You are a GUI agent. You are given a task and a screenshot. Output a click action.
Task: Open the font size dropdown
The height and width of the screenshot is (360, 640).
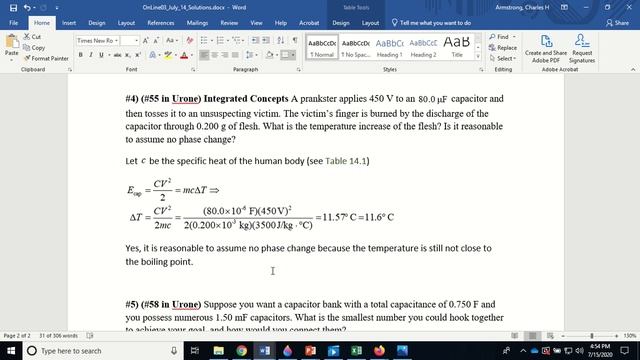pos(136,40)
